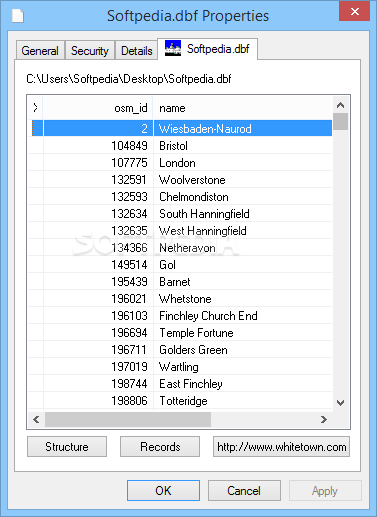377x517 pixels.
Task: Click the osm_id column header
Action: pos(98,108)
